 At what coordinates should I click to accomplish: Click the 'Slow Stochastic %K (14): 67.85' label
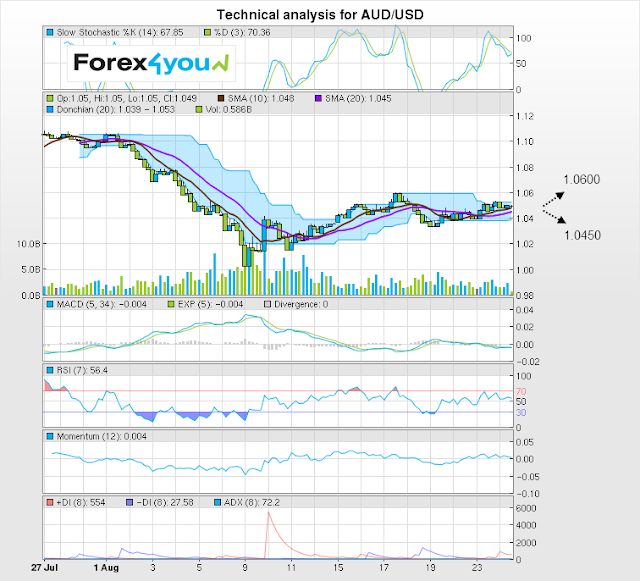[x=120, y=32]
